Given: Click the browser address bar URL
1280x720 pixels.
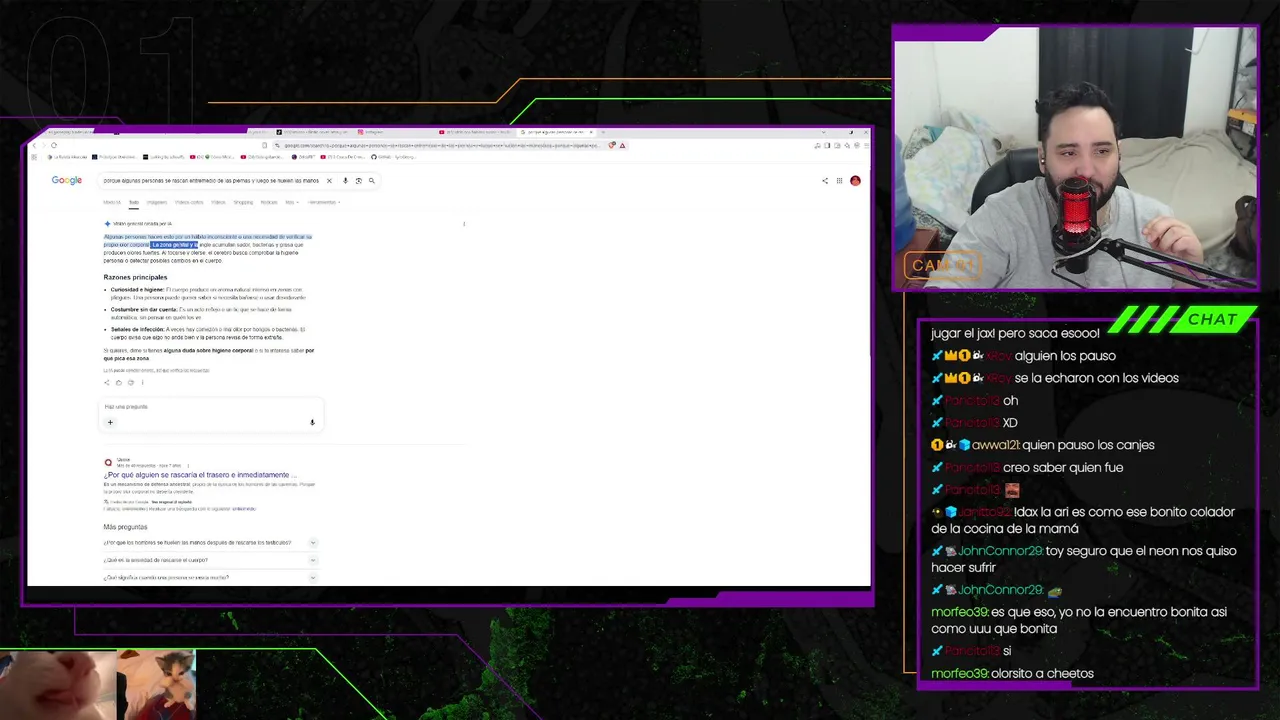Looking at the screenshot, I should coord(440,145).
